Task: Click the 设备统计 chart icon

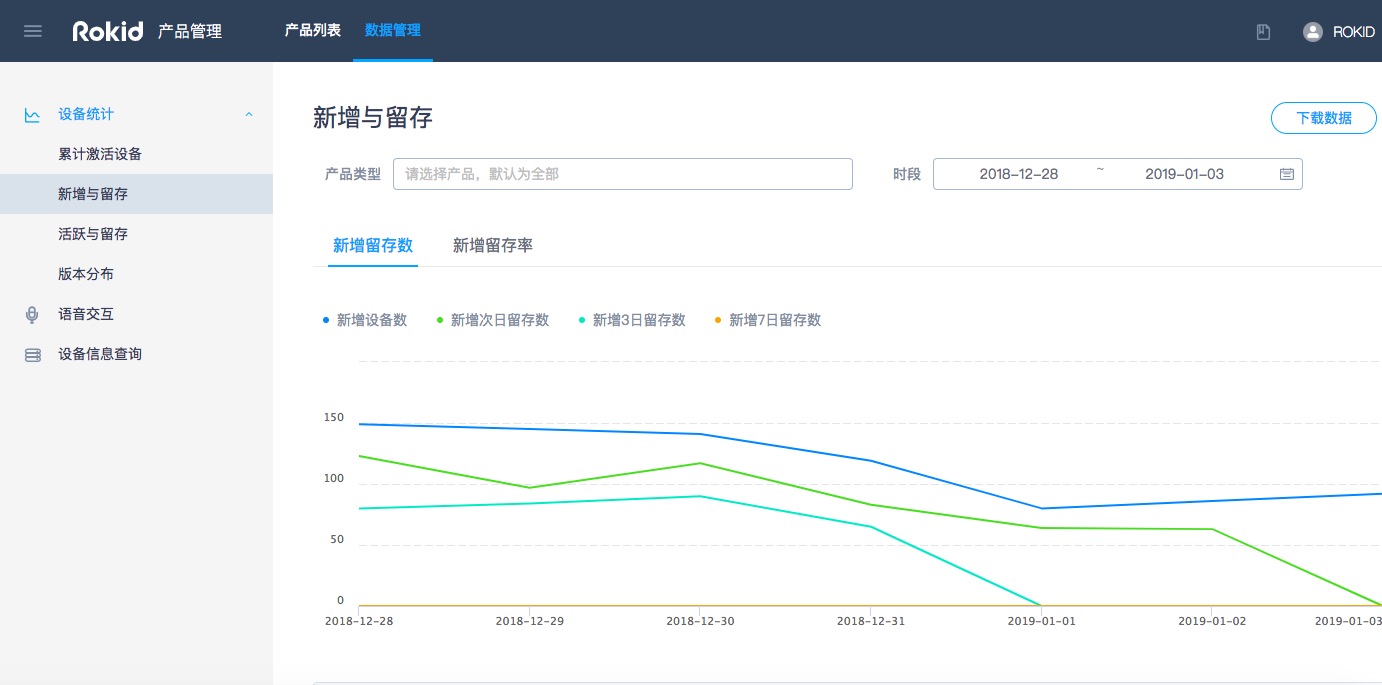Action: tap(32, 115)
